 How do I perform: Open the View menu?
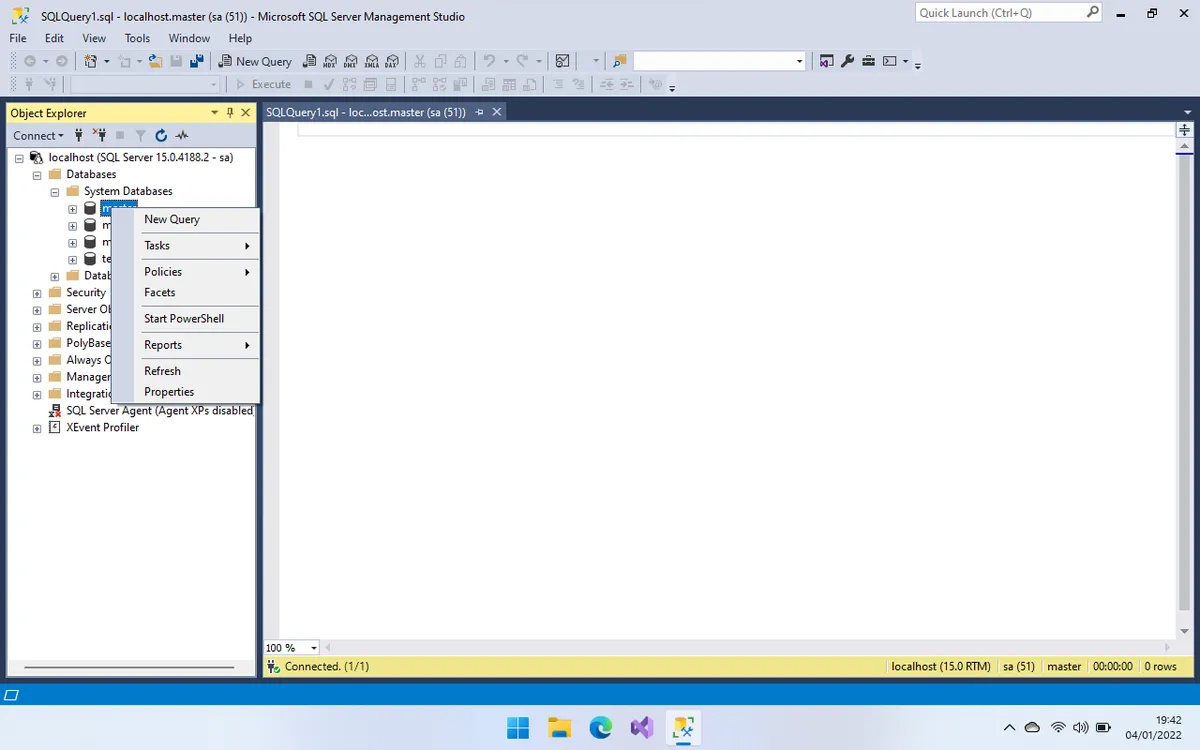pyautogui.click(x=94, y=38)
